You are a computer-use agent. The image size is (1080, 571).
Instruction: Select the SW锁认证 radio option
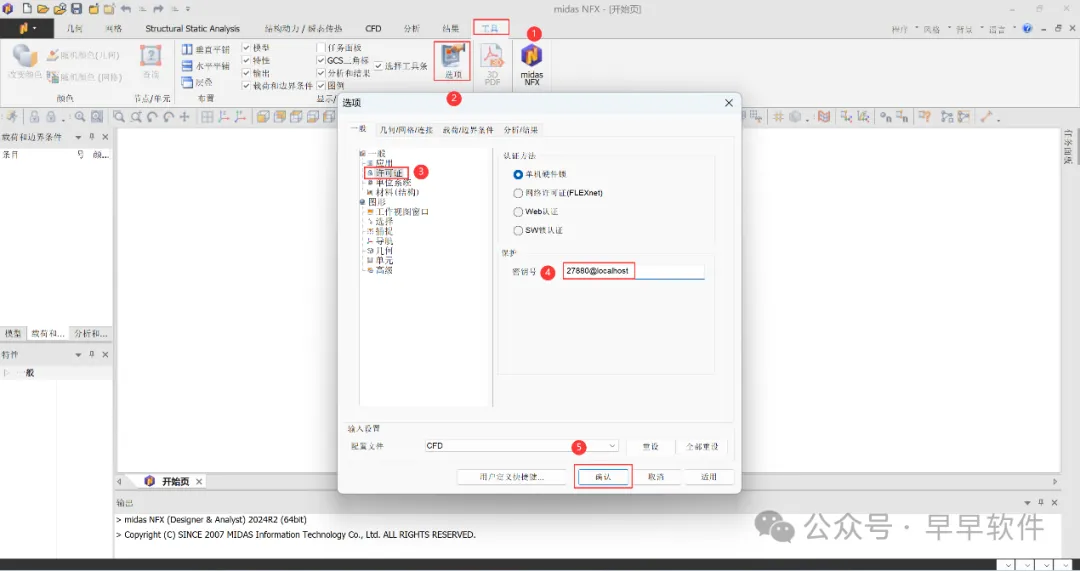pos(519,231)
